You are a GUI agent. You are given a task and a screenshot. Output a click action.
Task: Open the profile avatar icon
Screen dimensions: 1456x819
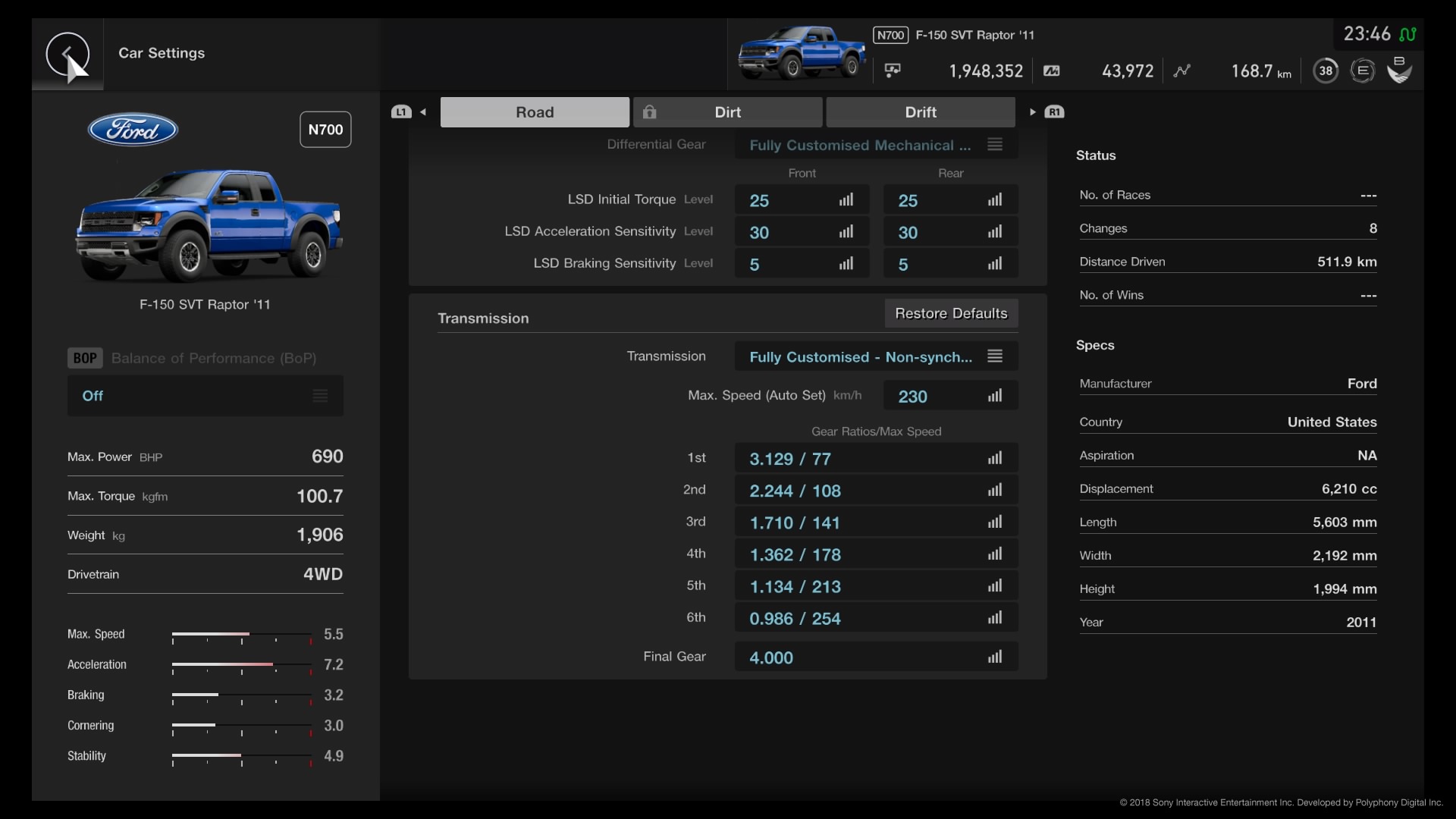point(1399,70)
